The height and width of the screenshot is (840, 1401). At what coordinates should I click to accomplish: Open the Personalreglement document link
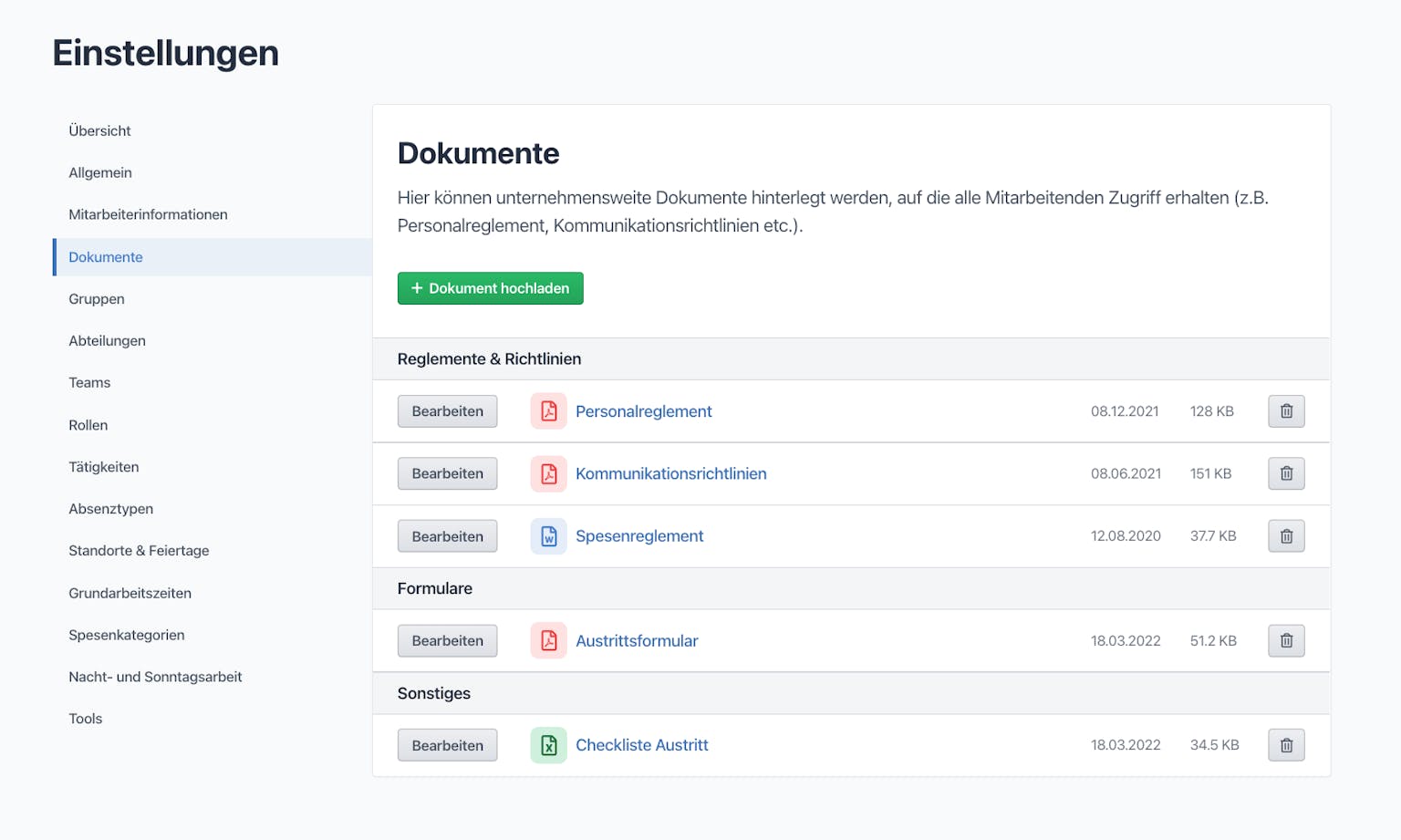click(643, 411)
